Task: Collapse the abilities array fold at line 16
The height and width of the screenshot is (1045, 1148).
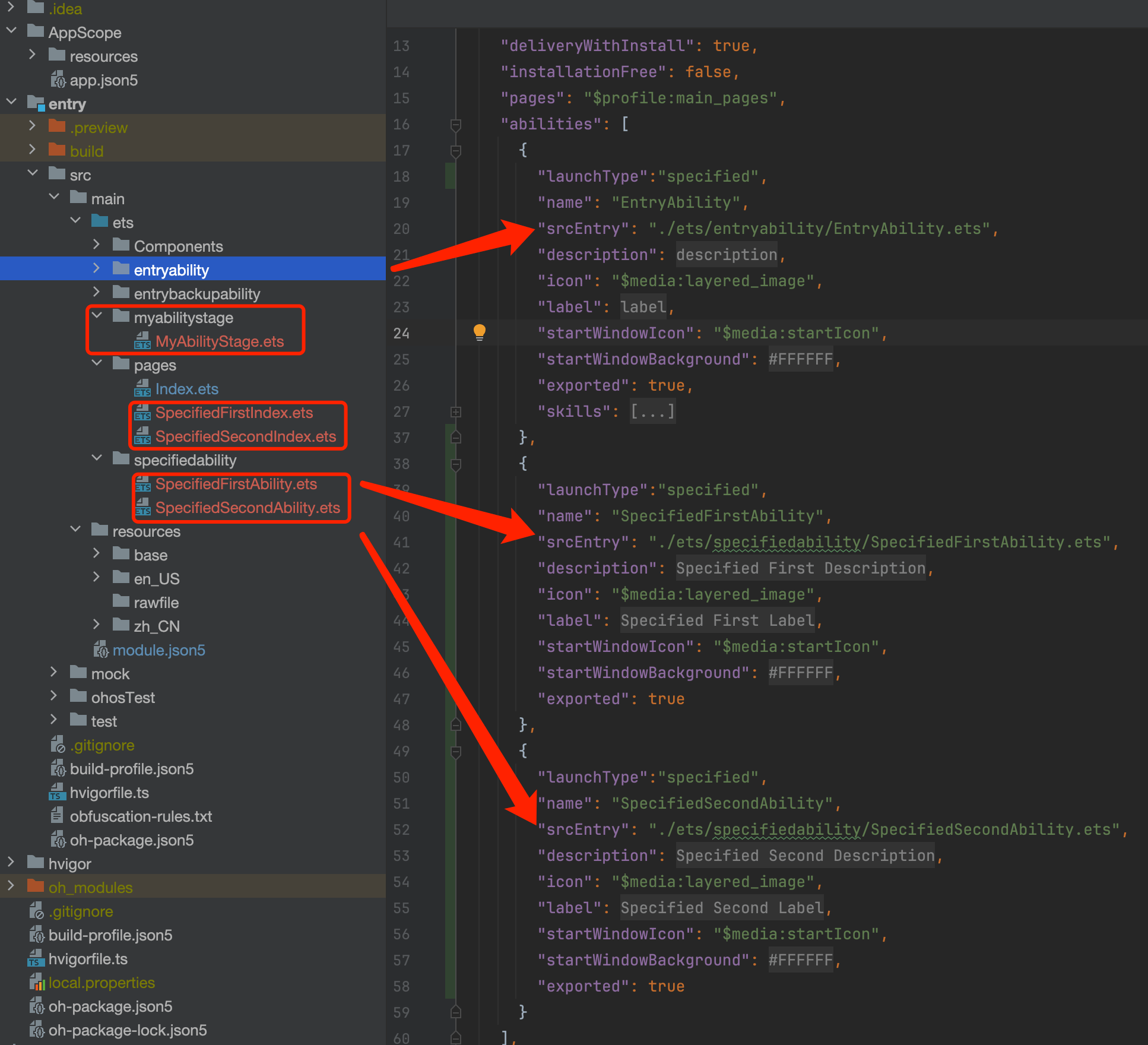Action: pos(456,124)
